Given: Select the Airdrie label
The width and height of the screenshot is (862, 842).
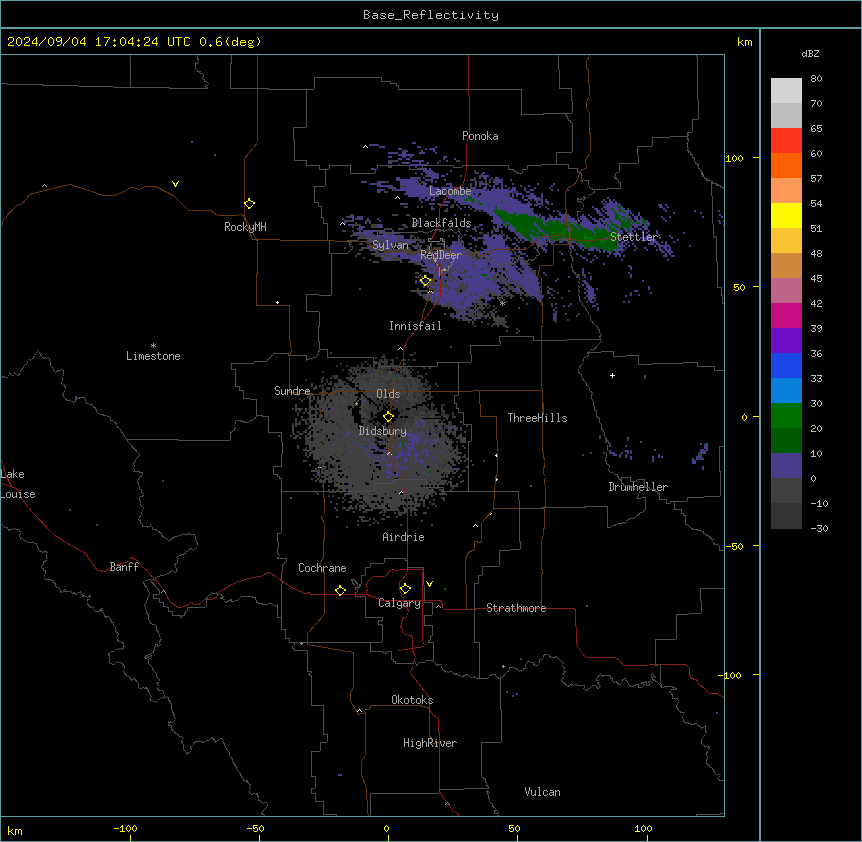Looking at the screenshot, I should (x=403, y=537).
